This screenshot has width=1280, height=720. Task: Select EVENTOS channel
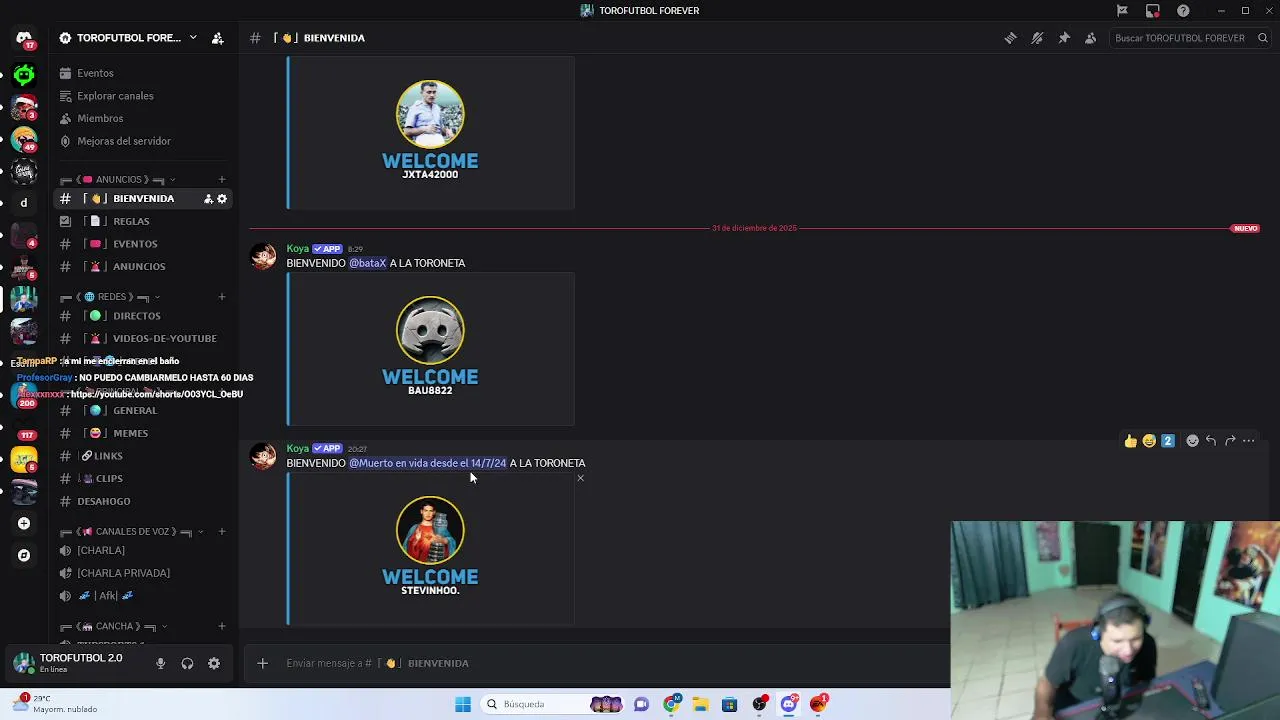tap(144, 244)
